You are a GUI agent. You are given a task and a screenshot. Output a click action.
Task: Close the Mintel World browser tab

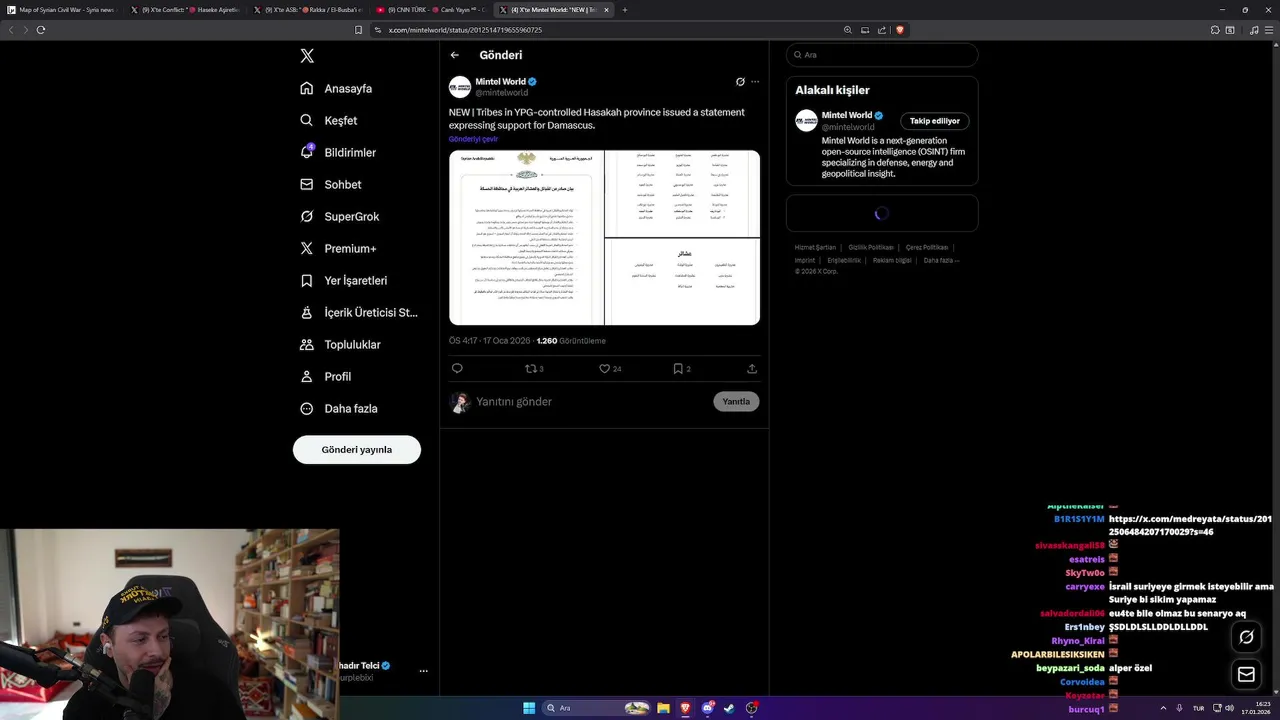[x=606, y=10]
